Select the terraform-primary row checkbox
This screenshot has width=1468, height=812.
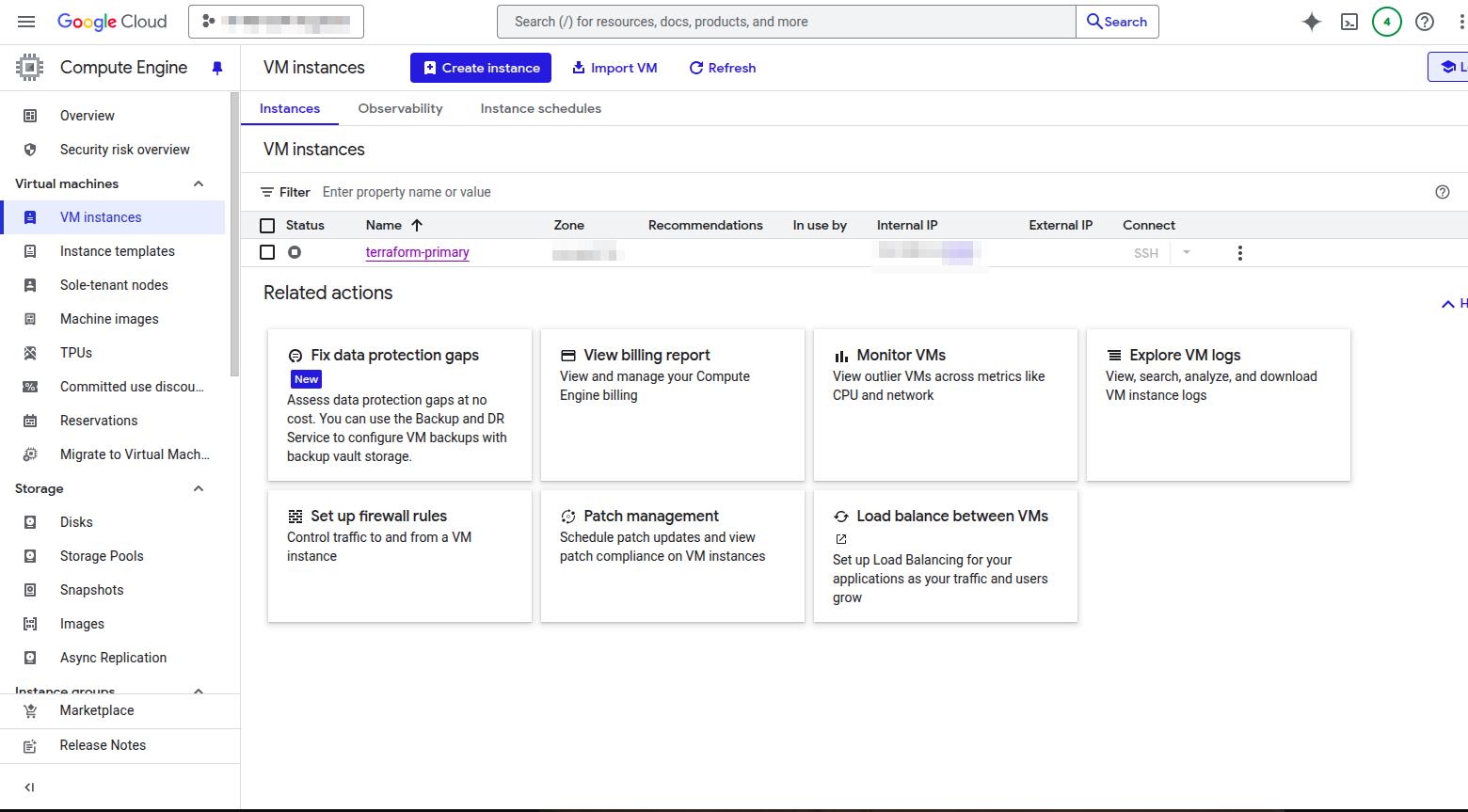tap(267, 252)
